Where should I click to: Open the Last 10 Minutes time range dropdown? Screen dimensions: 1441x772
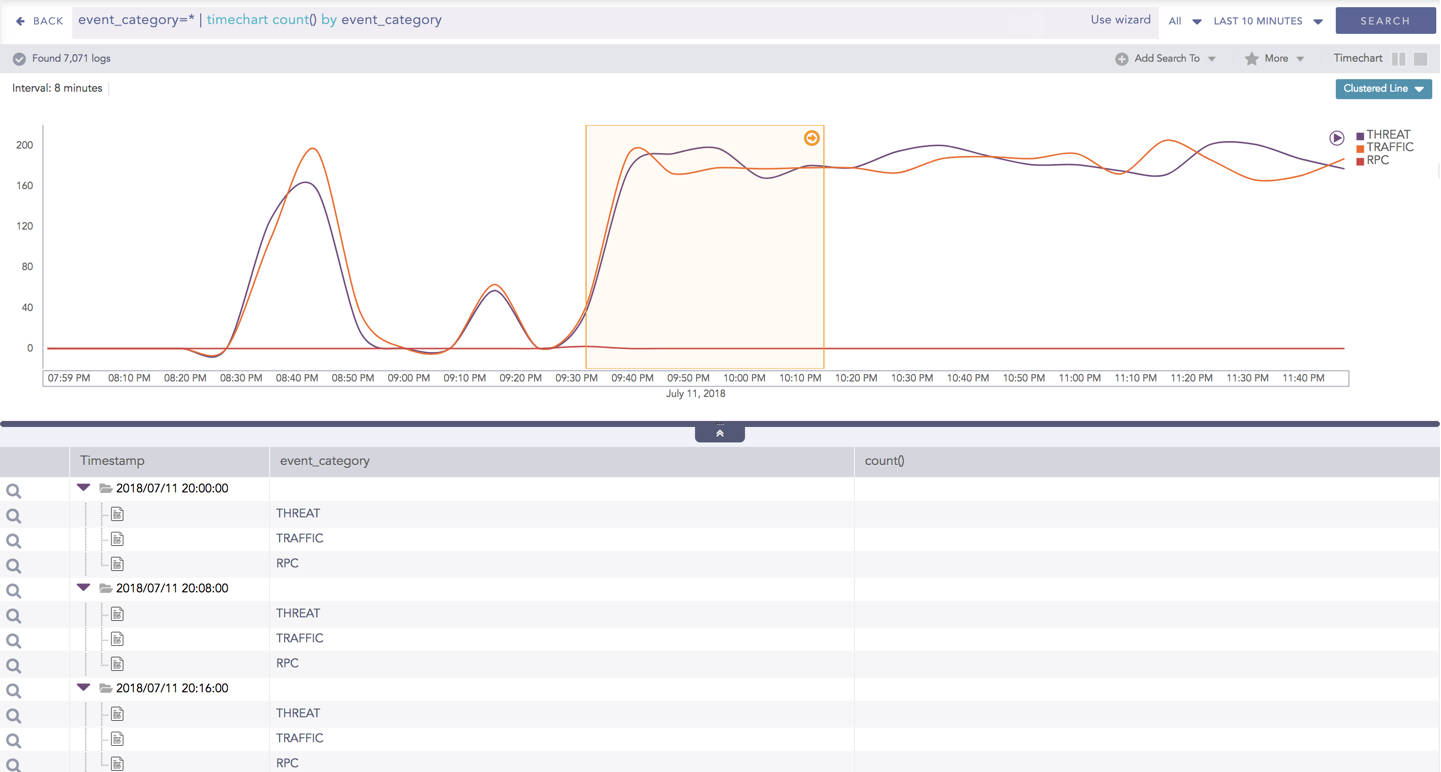[x=1267, y=21]
